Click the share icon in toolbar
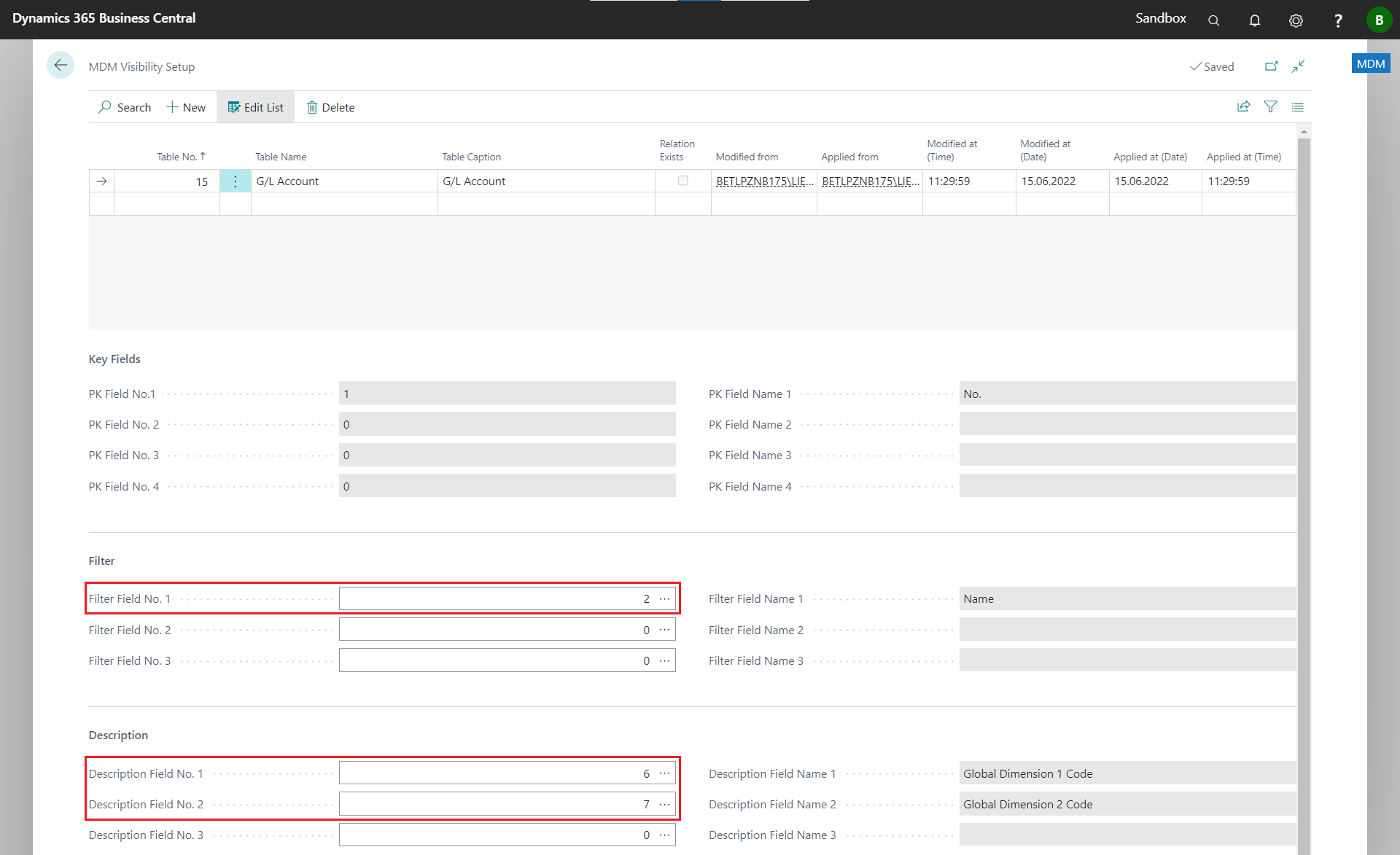This screenshot has height=855, width=1400. click(x=1244, y=106)
